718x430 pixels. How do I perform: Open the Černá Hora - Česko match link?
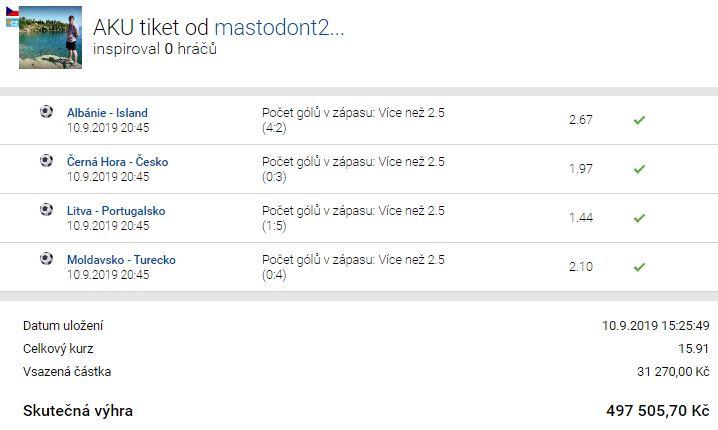coord(117,162)
